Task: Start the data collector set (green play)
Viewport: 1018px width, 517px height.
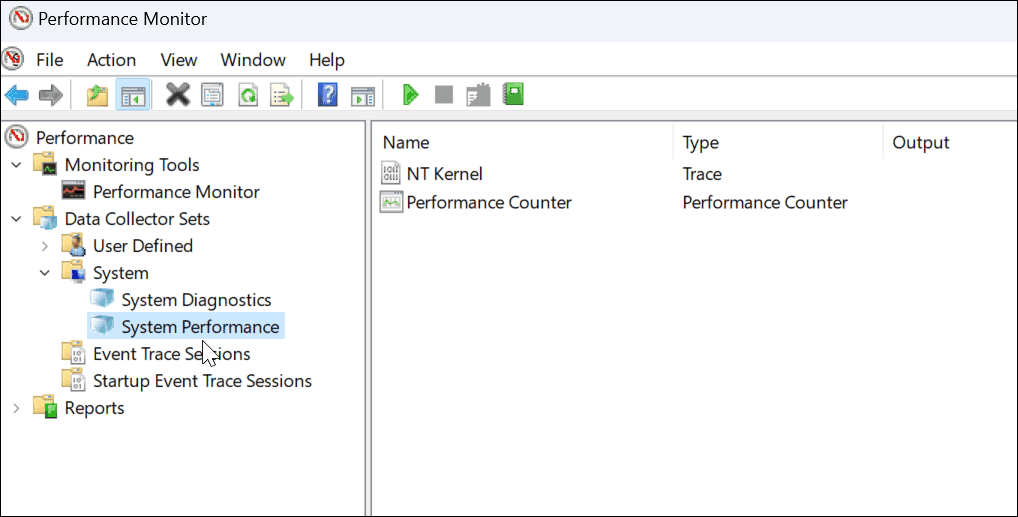Action: click(x=410, y=95)
